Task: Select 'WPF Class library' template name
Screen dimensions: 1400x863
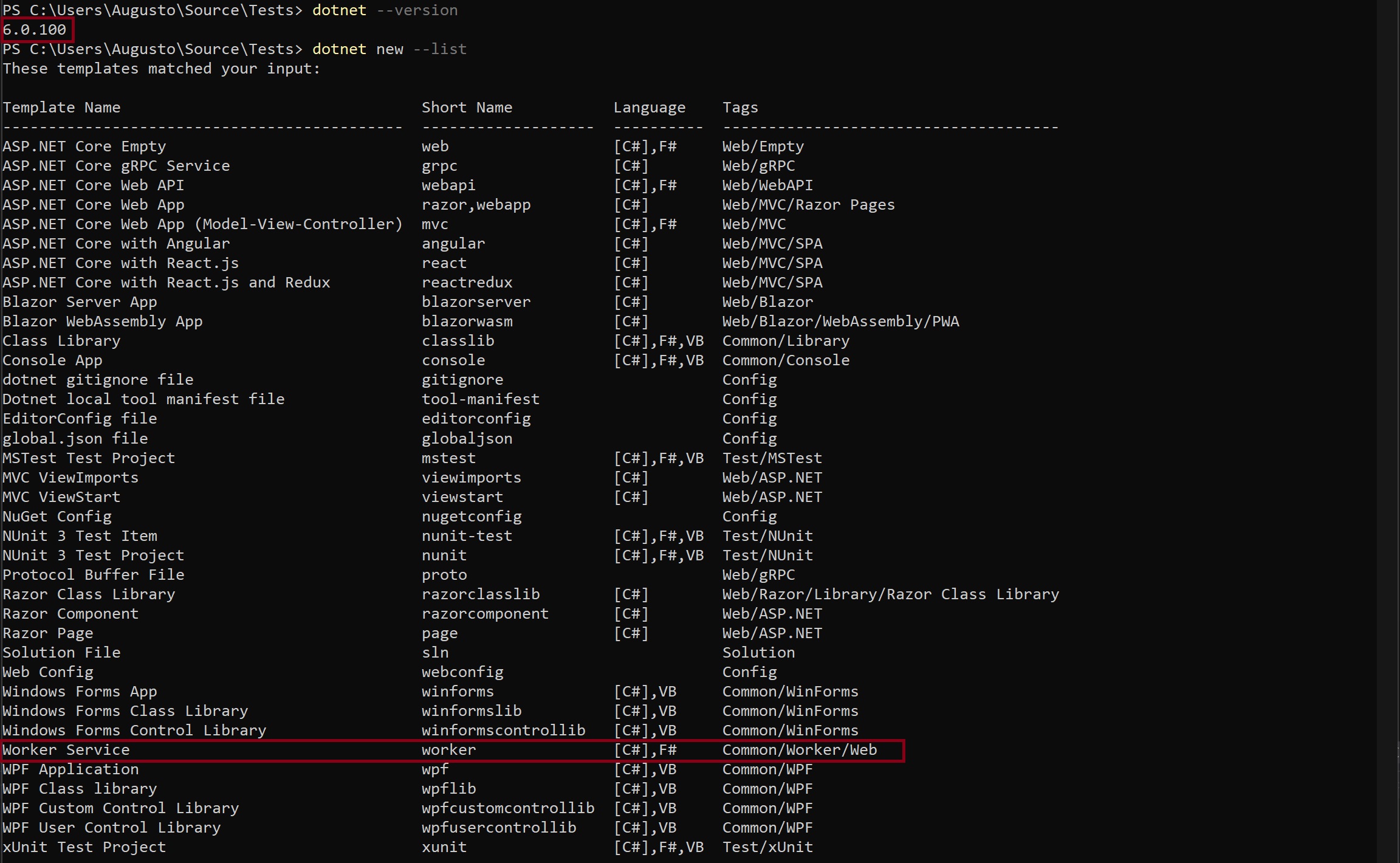Action: click(80, 789)
